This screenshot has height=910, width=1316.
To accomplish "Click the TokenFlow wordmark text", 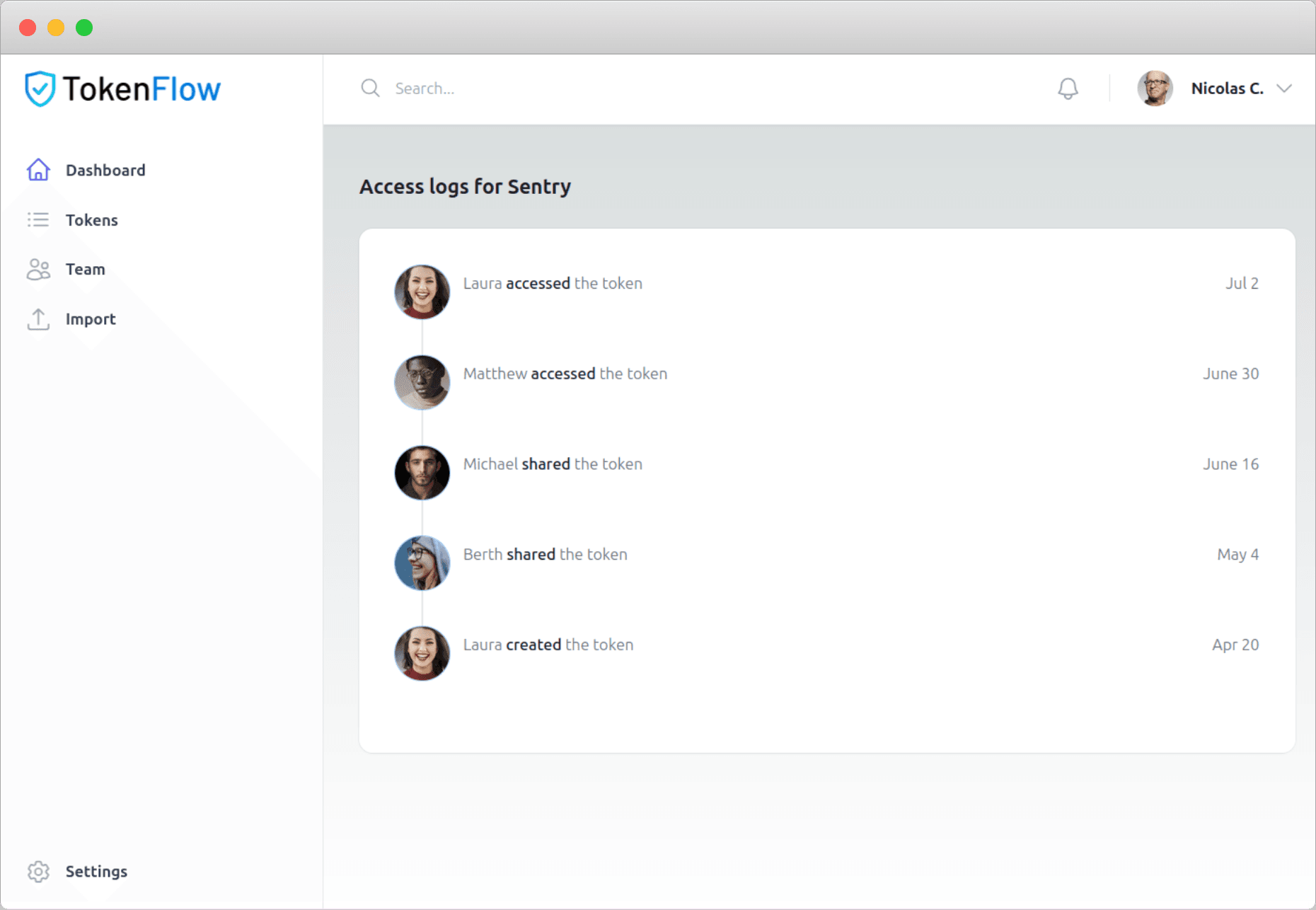I will point(142,89).
